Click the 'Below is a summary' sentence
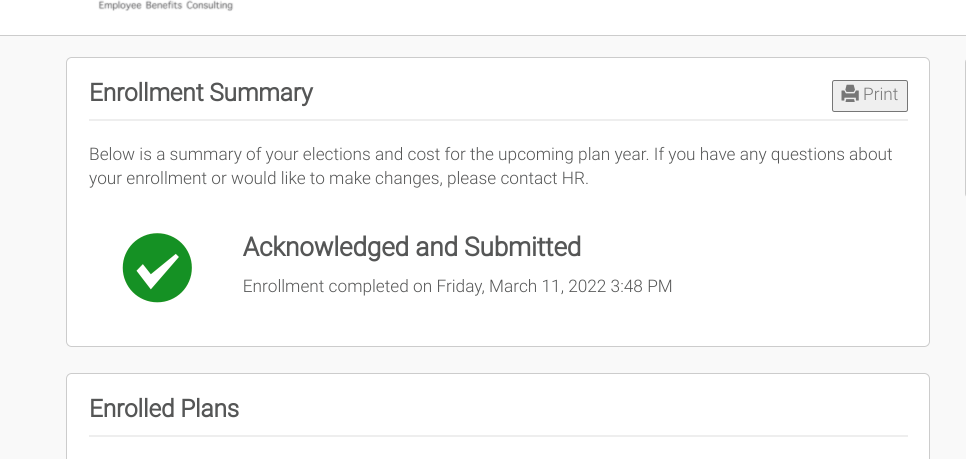This screenshot has width=966, height=459. pyautogui.click(x=300, y=155)
